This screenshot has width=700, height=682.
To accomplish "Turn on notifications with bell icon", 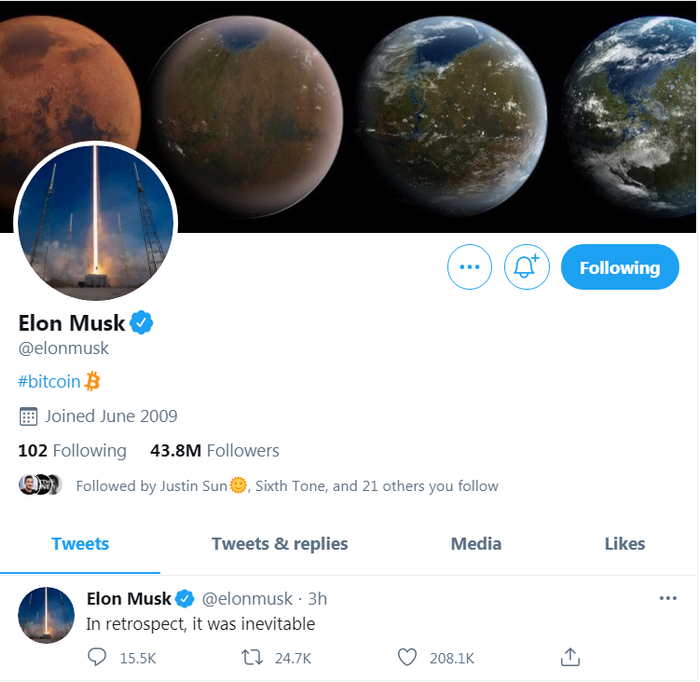I will tap(527, 267).
